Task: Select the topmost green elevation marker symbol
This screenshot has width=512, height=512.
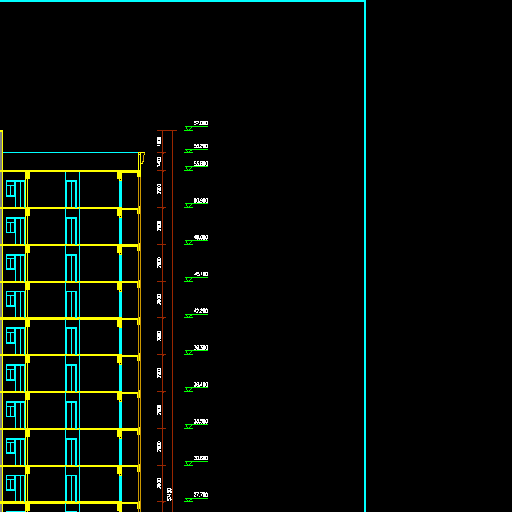Action: (x=189, y=128)
